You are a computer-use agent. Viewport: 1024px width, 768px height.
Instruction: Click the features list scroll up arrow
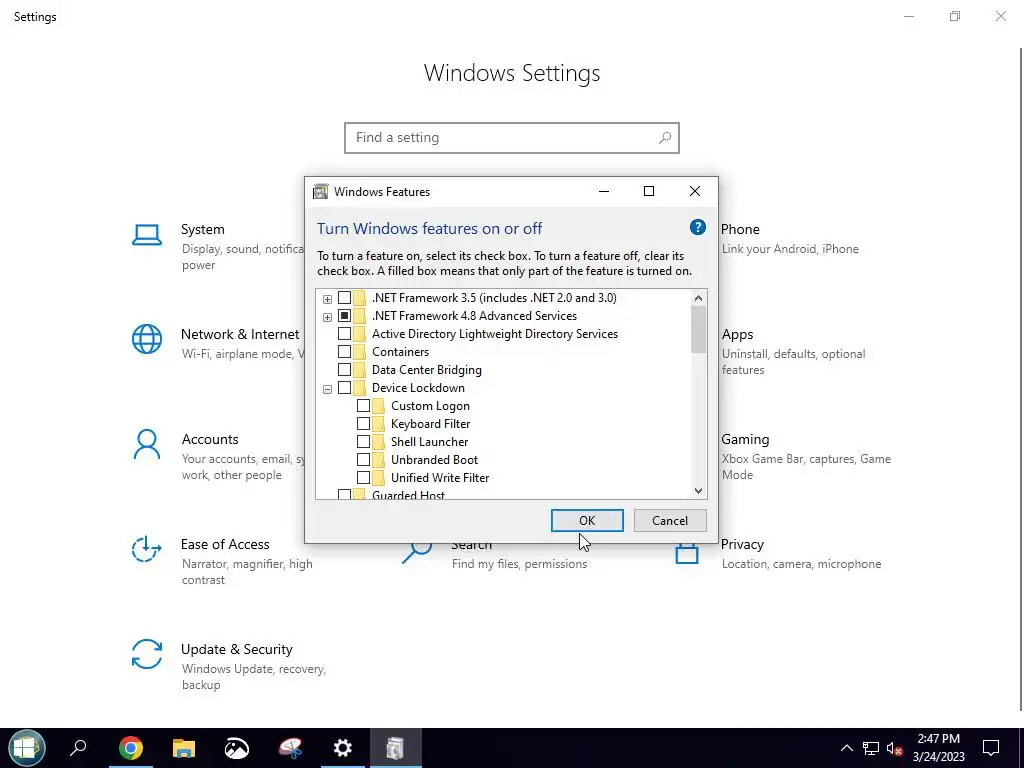(x=698, y=298)
